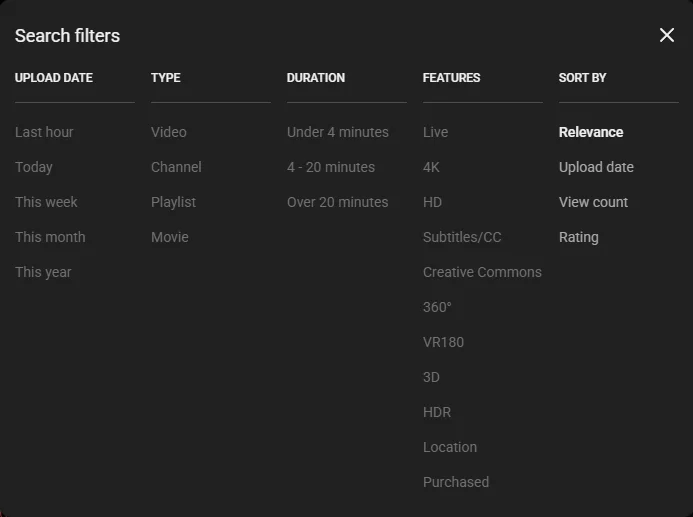The image size is (693, 517).
Task: Select 4 - 20 minutes duration
Action: (331, 167)
